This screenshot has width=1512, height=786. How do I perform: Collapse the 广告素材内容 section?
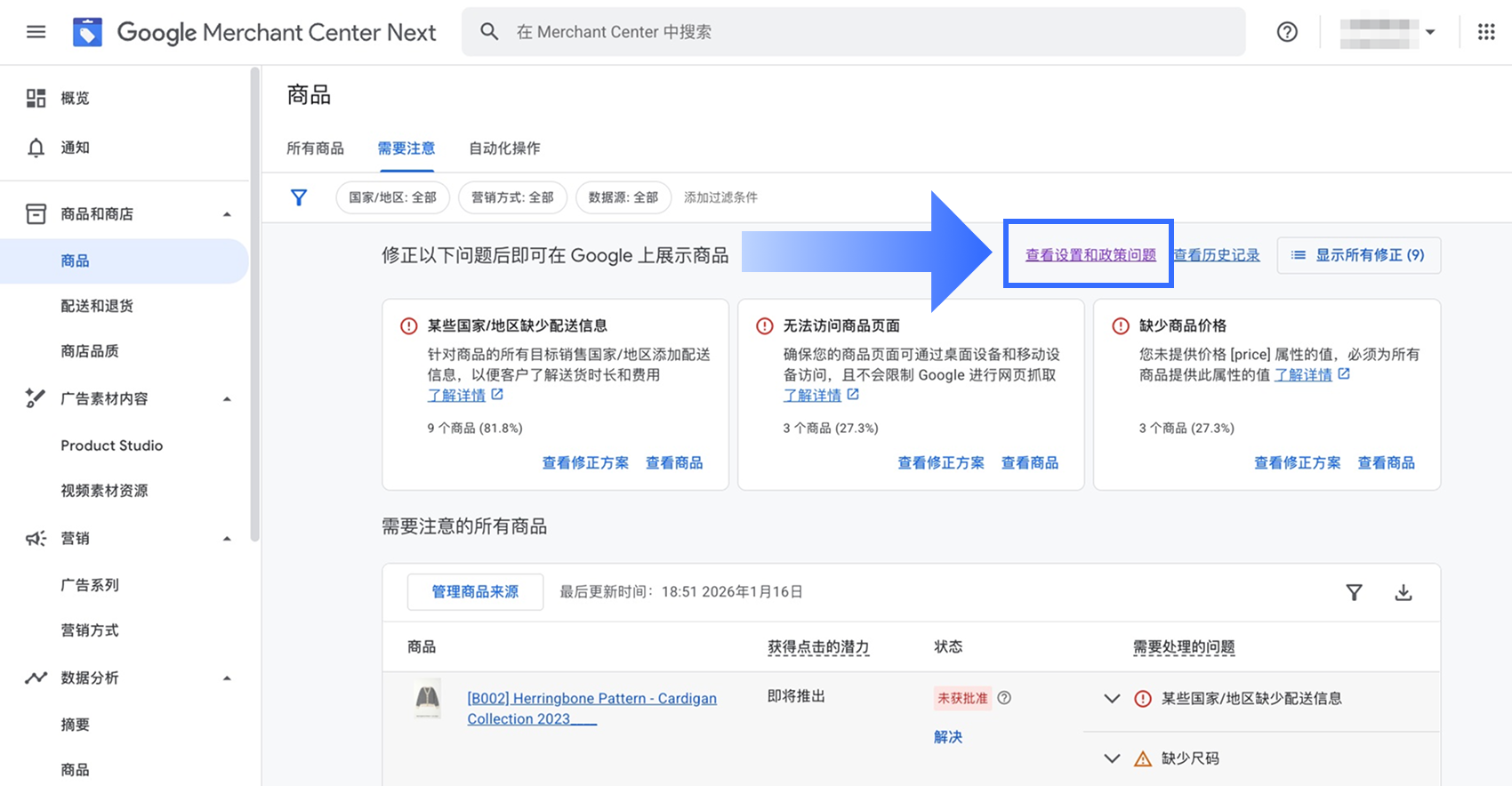[x=227, y=399]
